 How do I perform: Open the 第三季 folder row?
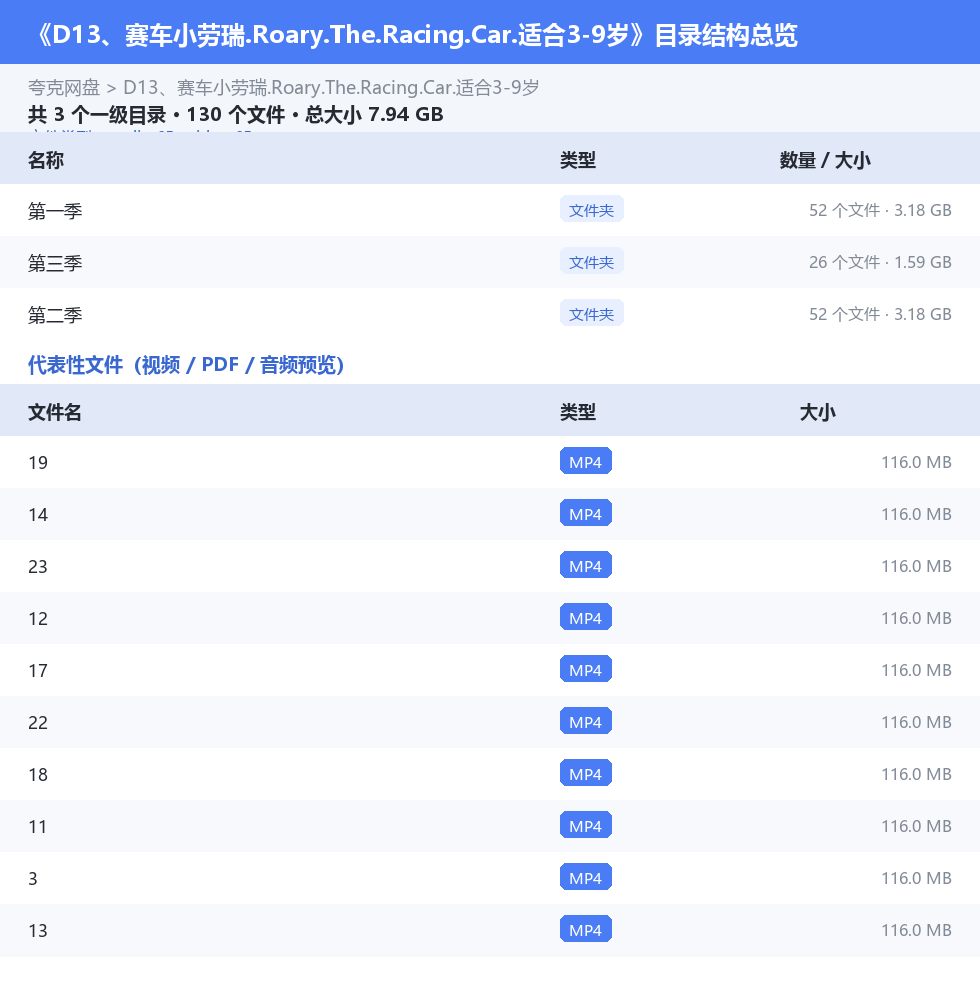click(490, 262)
